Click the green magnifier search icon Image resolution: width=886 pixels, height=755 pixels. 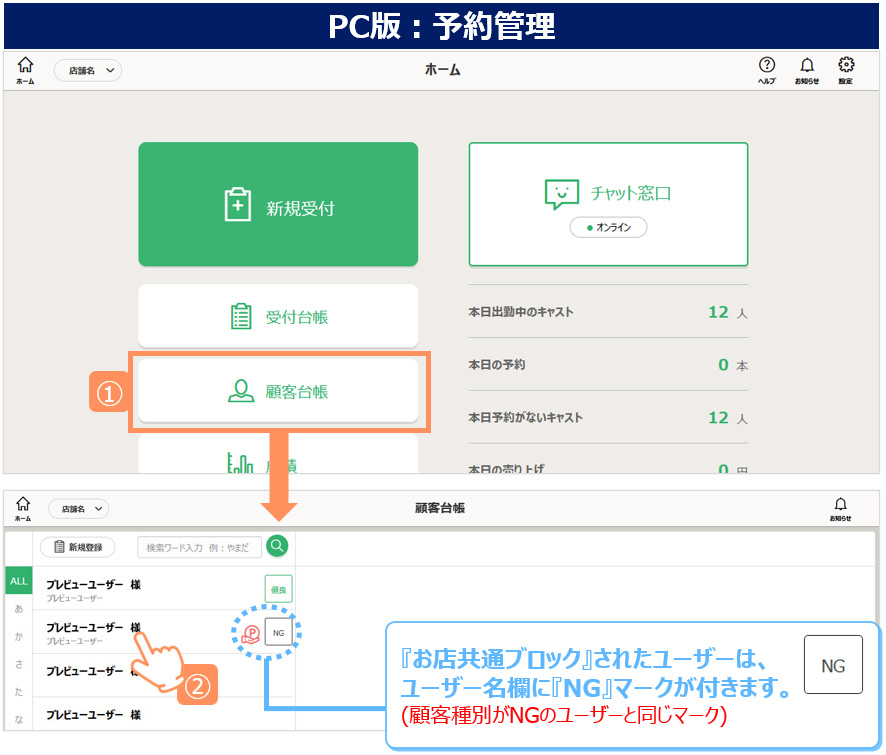pyautogui.click(x=277, y=546)
